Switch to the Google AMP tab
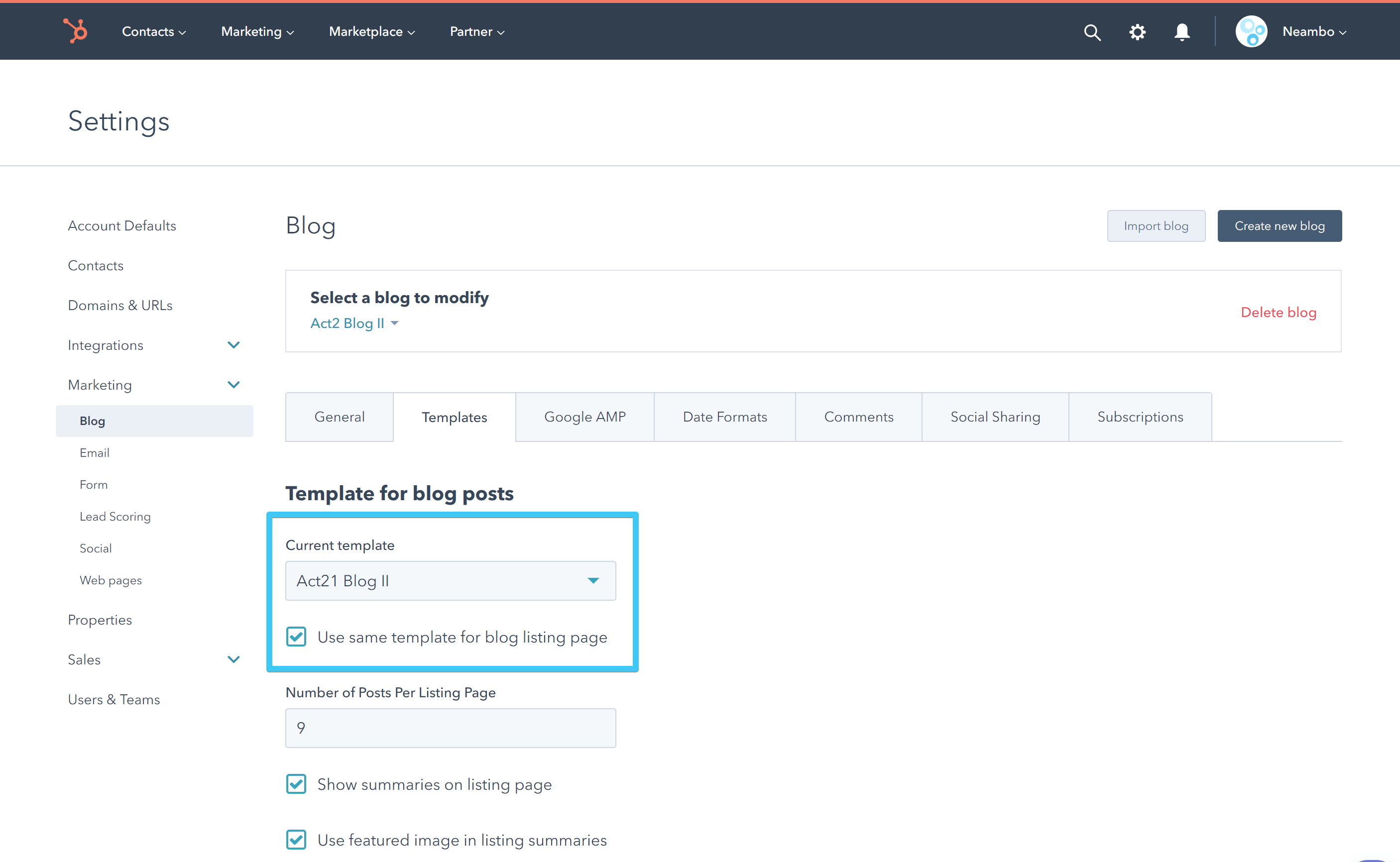The height and width of the screenshot is (862, 1400). click(584, 417)
